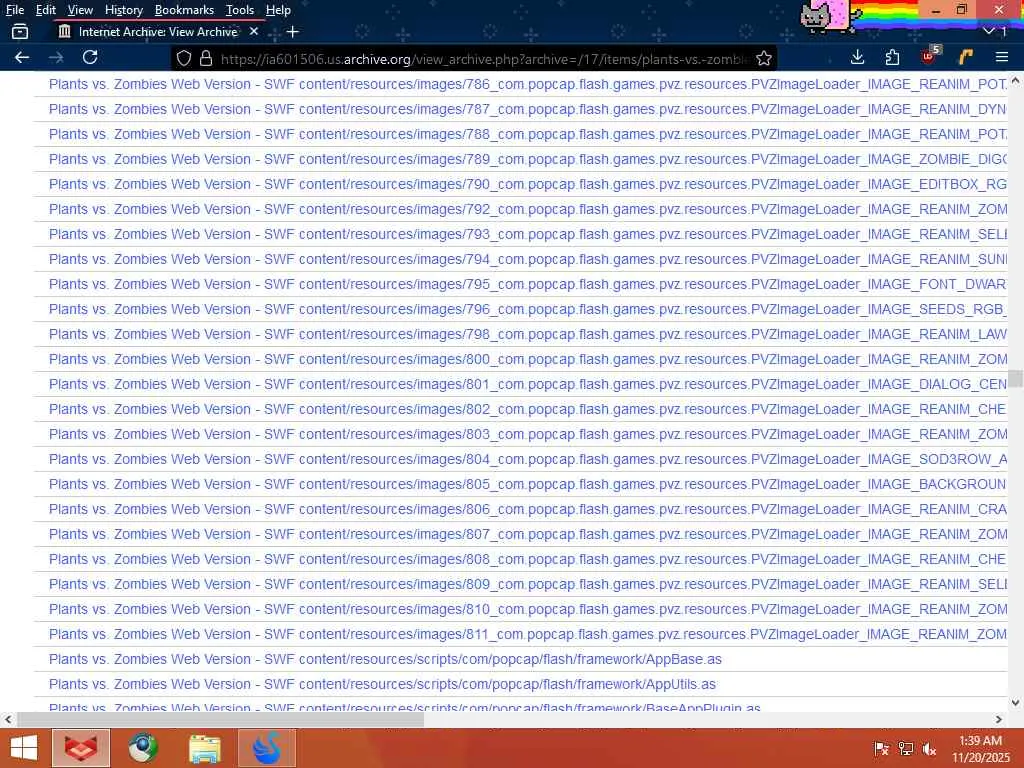Screen dimensions: 1024x768
Task: Open File Explorer from the taskbar
Action: [205, 748]
